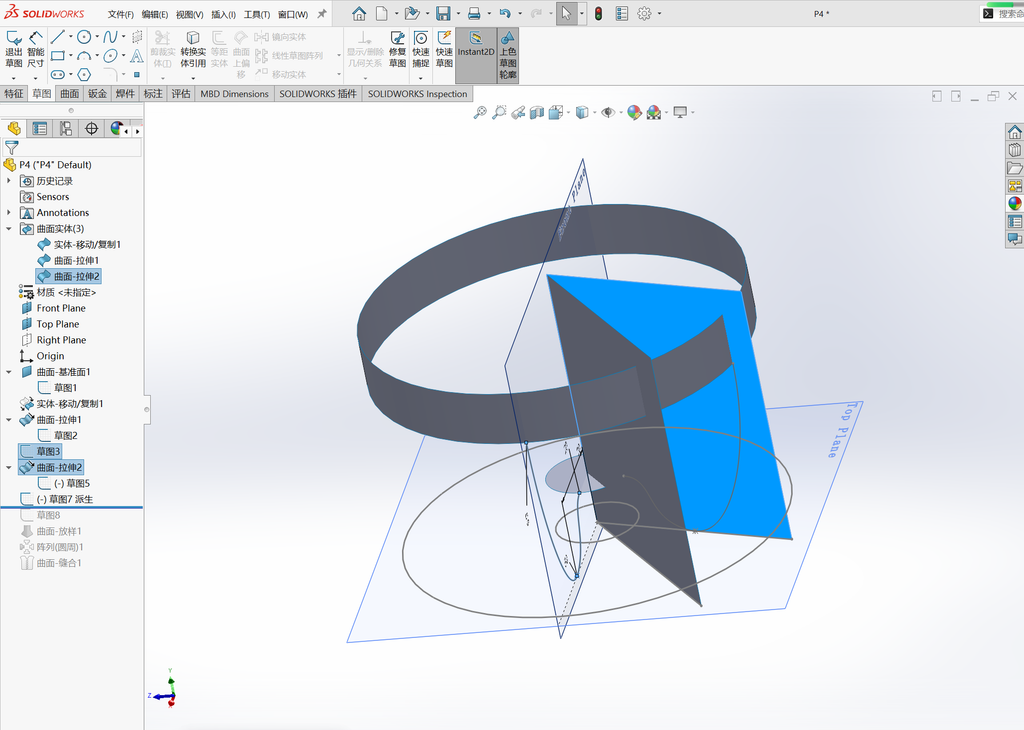Select the Origin tree item
The image size is (1024, 730).
click(x=50, y=356)
